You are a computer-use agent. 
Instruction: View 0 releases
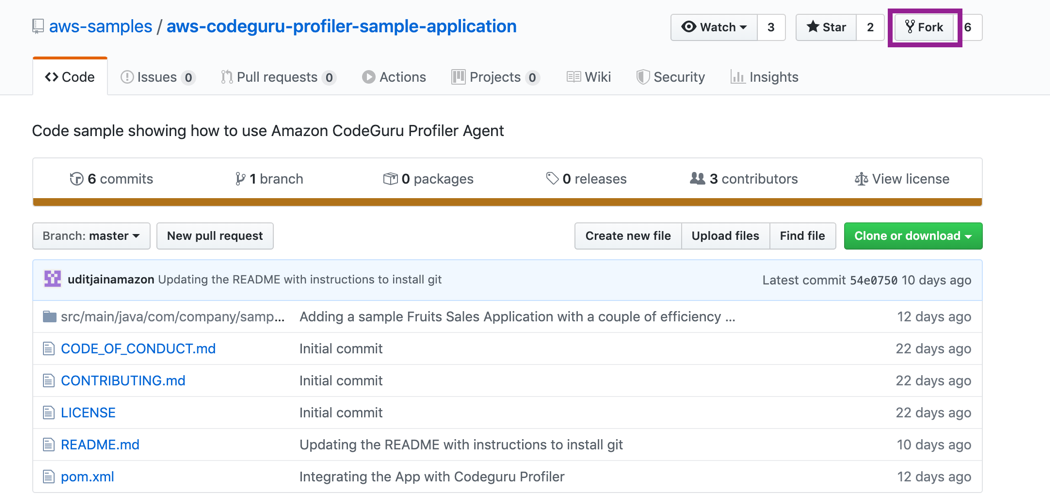(x=587, y=179)
